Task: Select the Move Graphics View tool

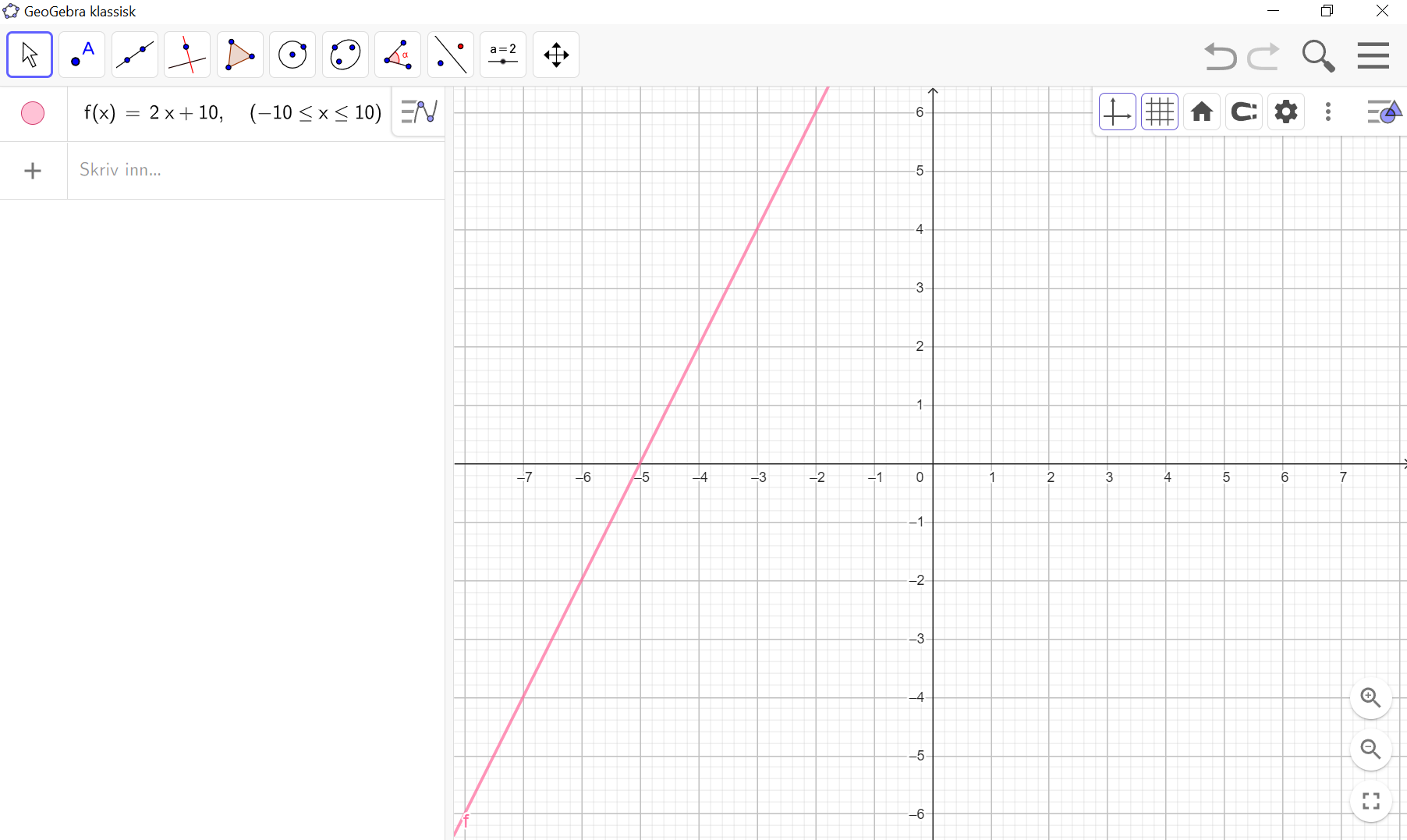Action: 556,55
